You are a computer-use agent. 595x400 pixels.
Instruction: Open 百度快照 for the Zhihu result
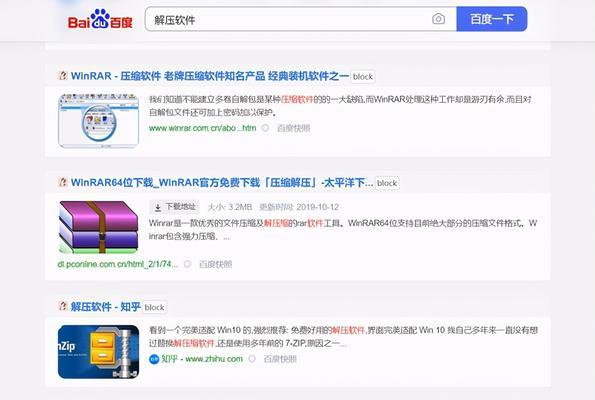280,359
